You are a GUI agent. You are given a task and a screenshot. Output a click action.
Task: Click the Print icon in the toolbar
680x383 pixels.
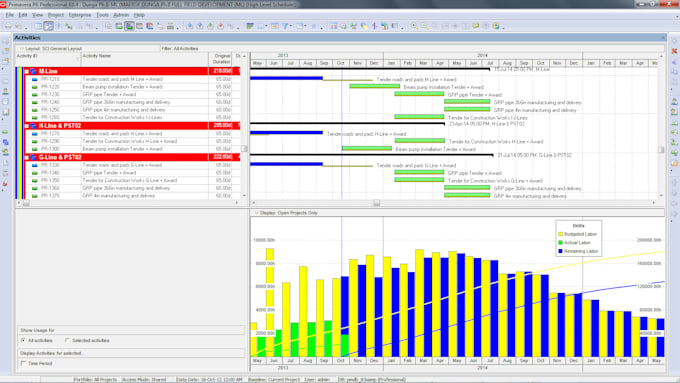pos(8,26)
